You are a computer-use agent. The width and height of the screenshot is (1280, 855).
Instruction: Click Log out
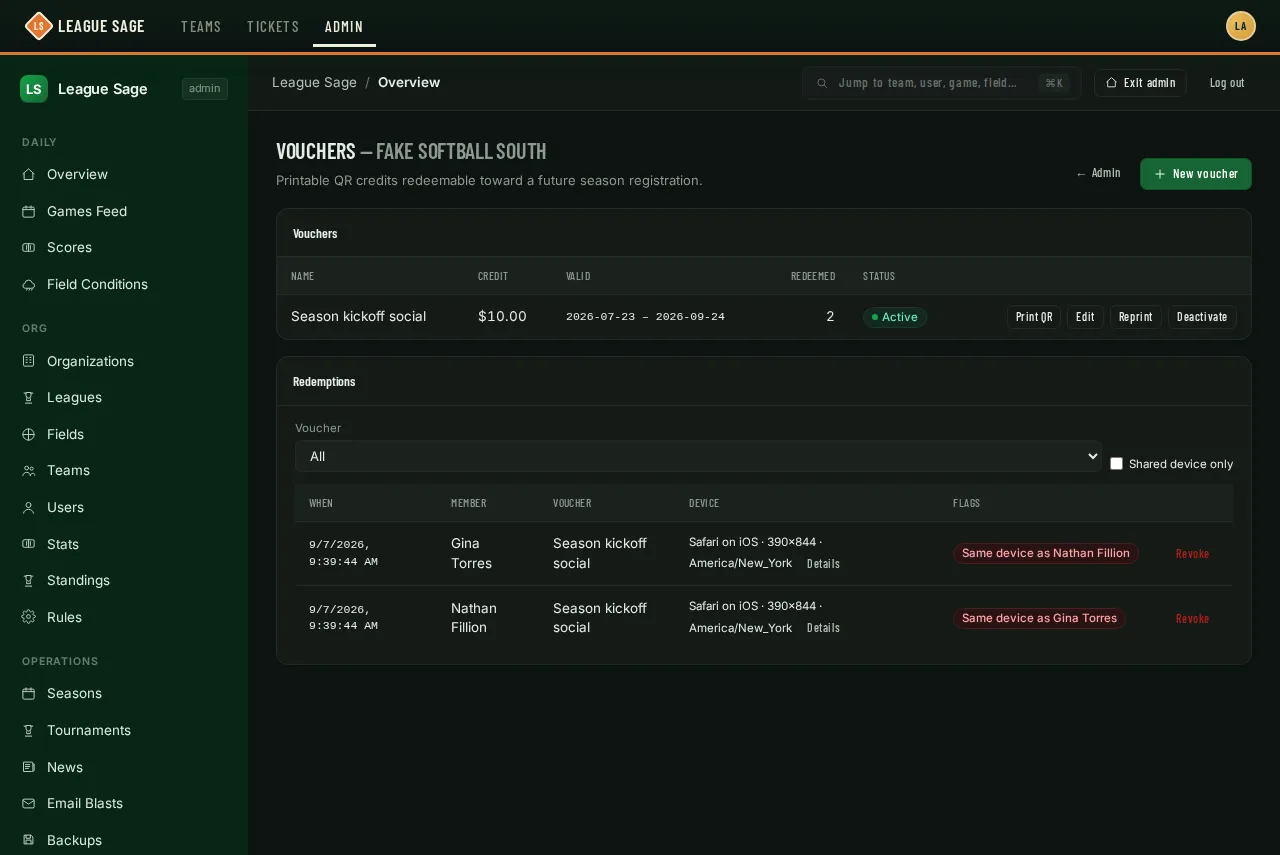[x=1227, y=83]
